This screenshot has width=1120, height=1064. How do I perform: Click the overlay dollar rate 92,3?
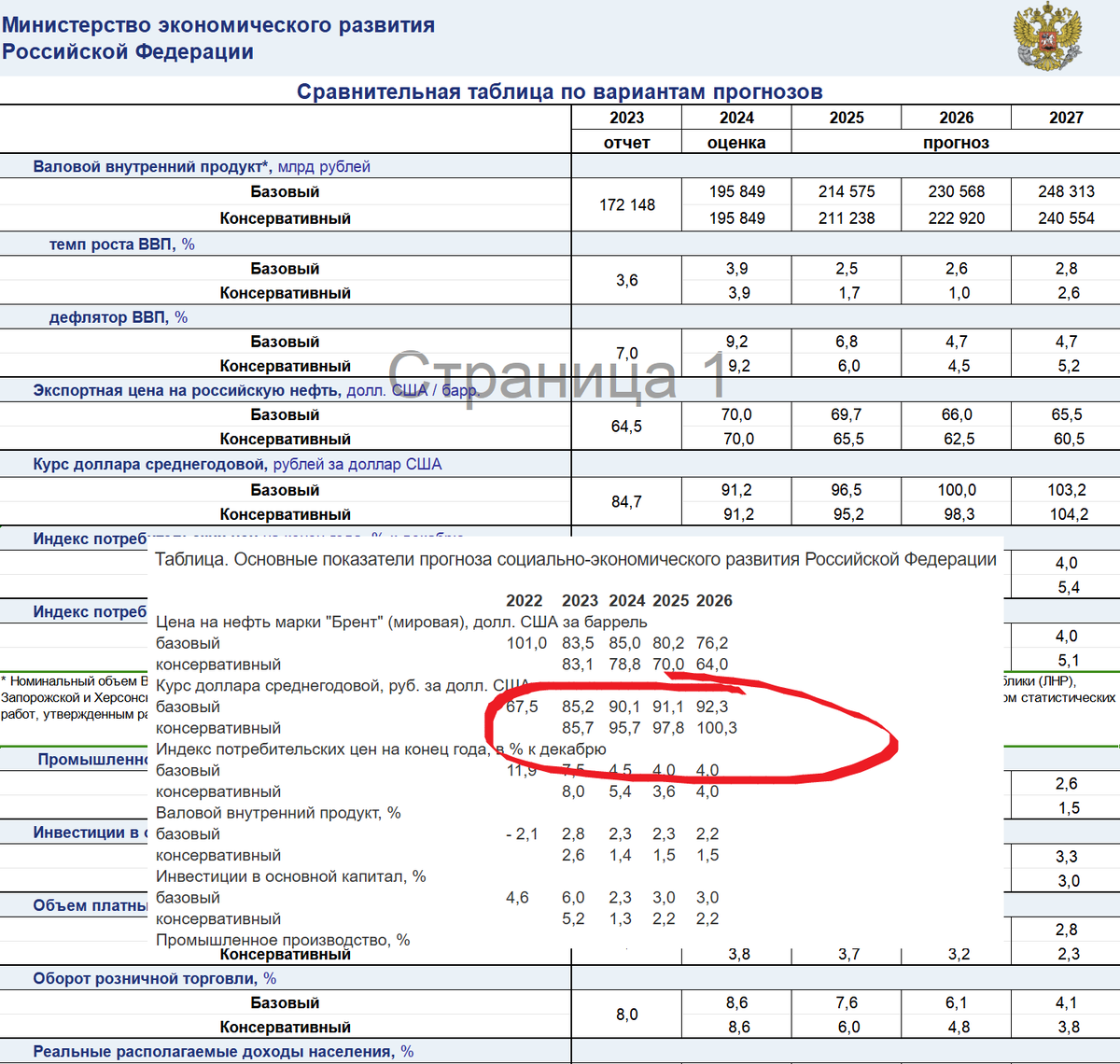pos(712,707)
